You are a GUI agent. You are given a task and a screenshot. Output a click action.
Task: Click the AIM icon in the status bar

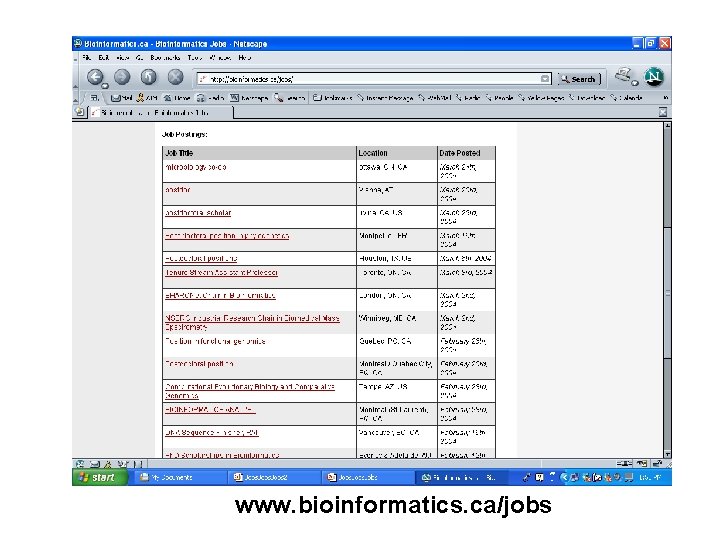click(109, 464)
